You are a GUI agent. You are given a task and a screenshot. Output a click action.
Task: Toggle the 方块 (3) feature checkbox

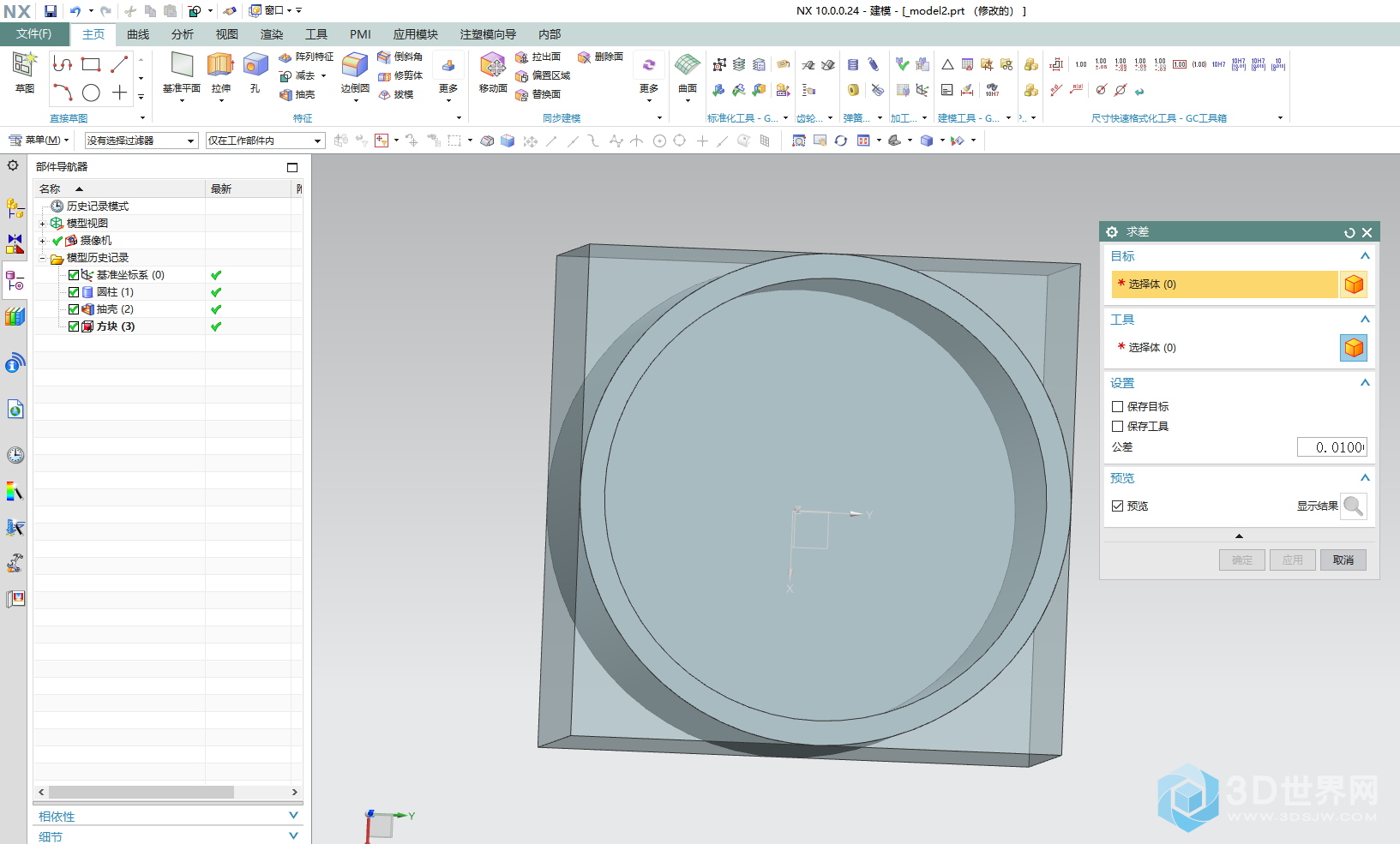pyautogui.click(x=74, y=326)
